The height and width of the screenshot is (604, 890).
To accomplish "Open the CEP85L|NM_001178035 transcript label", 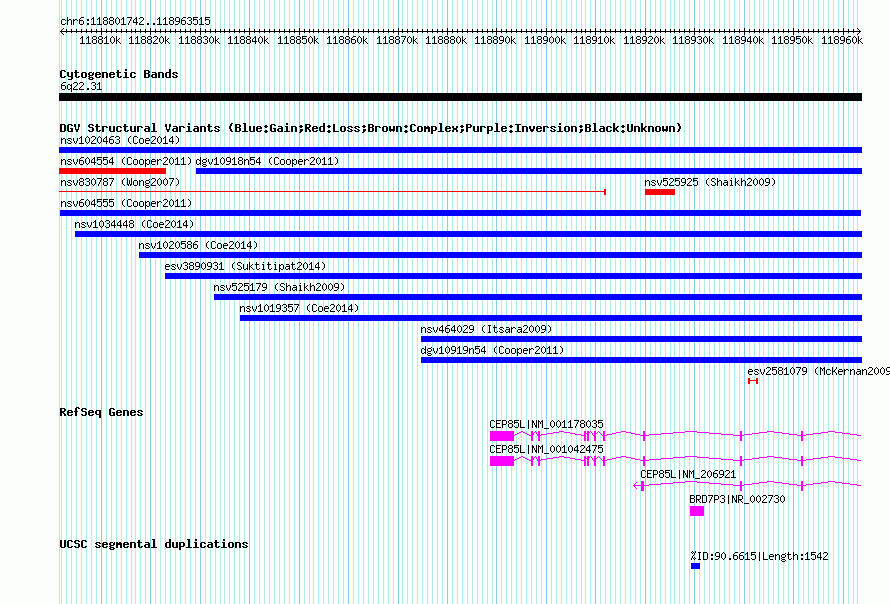I will (x=547, y=424).
